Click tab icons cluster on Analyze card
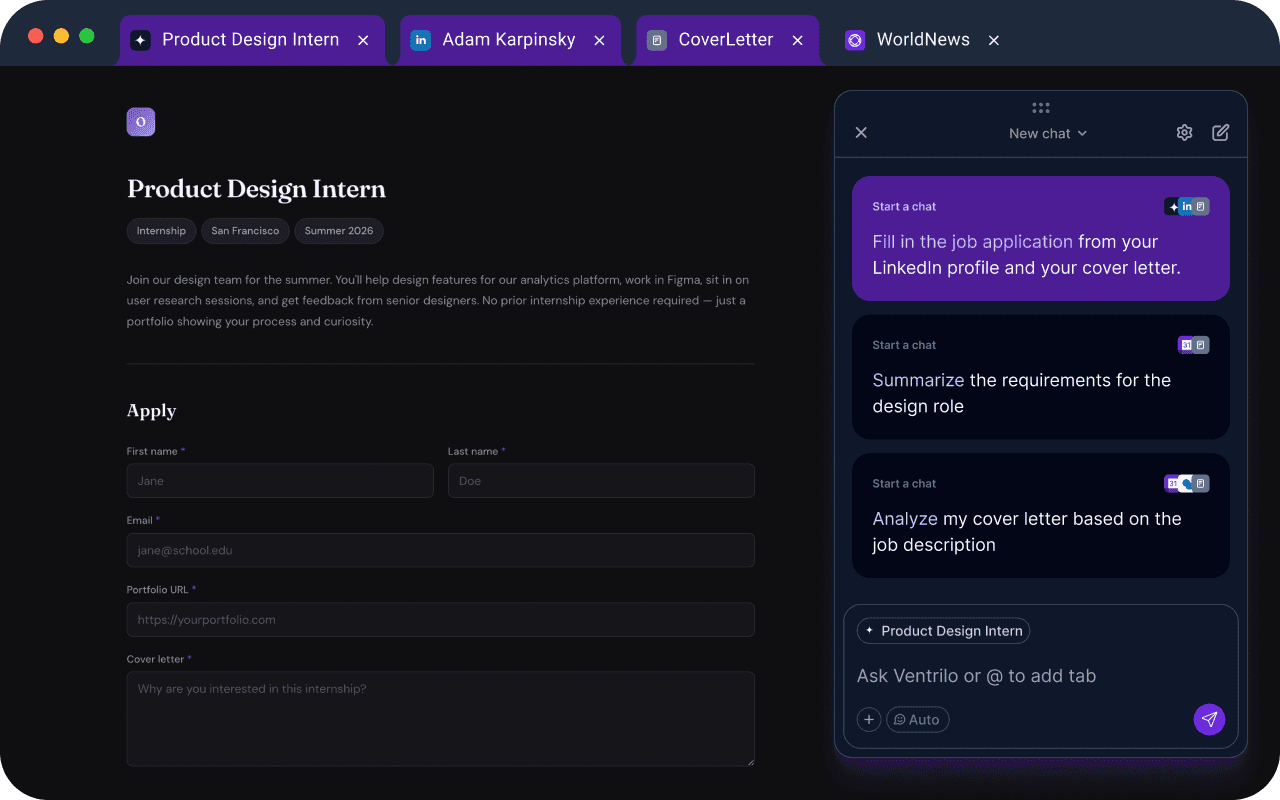Screen dimensions: 1280x800 click(x=1187, y=483)
